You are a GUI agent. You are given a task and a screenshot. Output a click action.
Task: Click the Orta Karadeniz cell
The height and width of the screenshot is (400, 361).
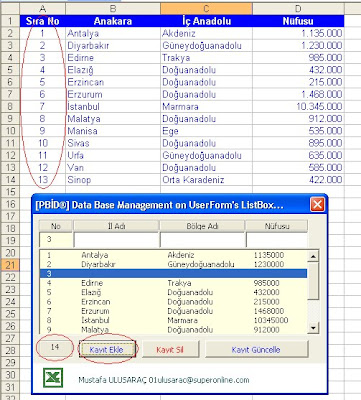206,180
